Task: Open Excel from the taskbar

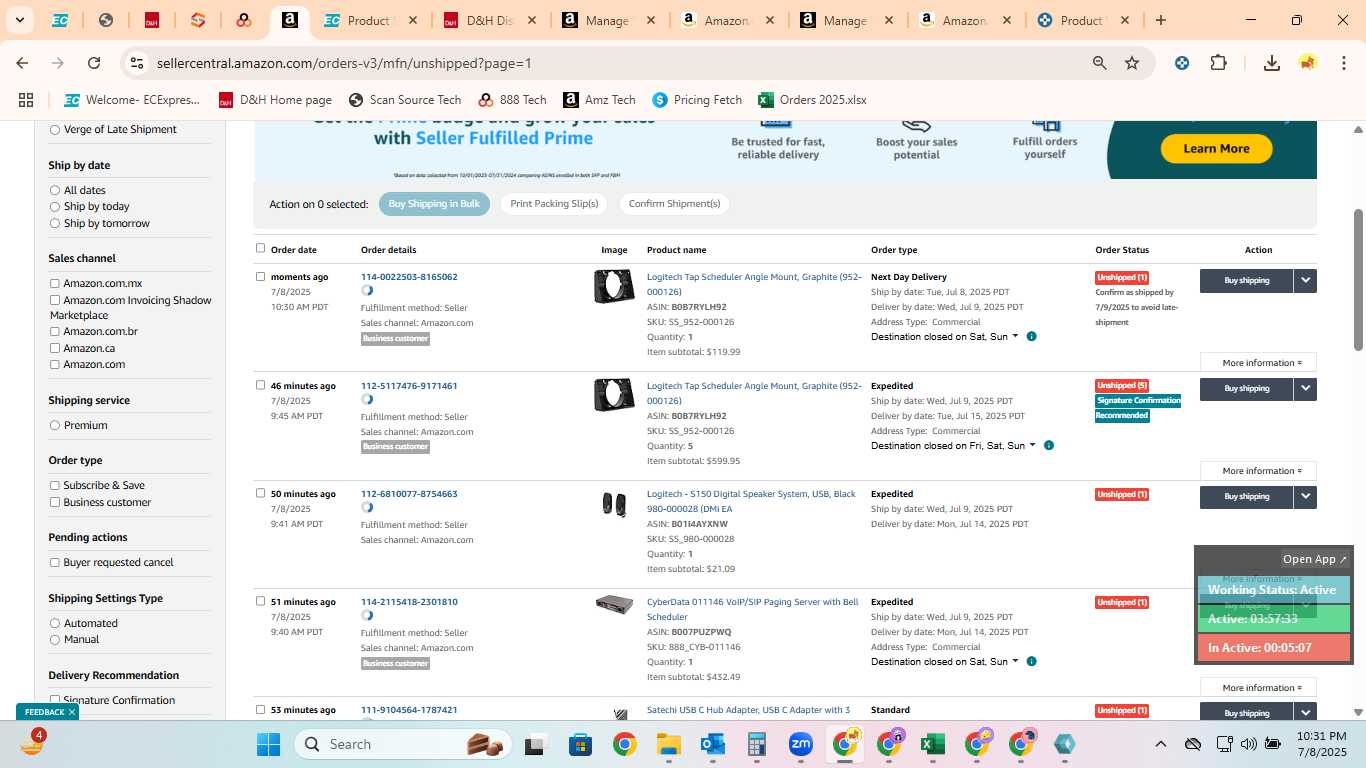Action: (932, 744)
